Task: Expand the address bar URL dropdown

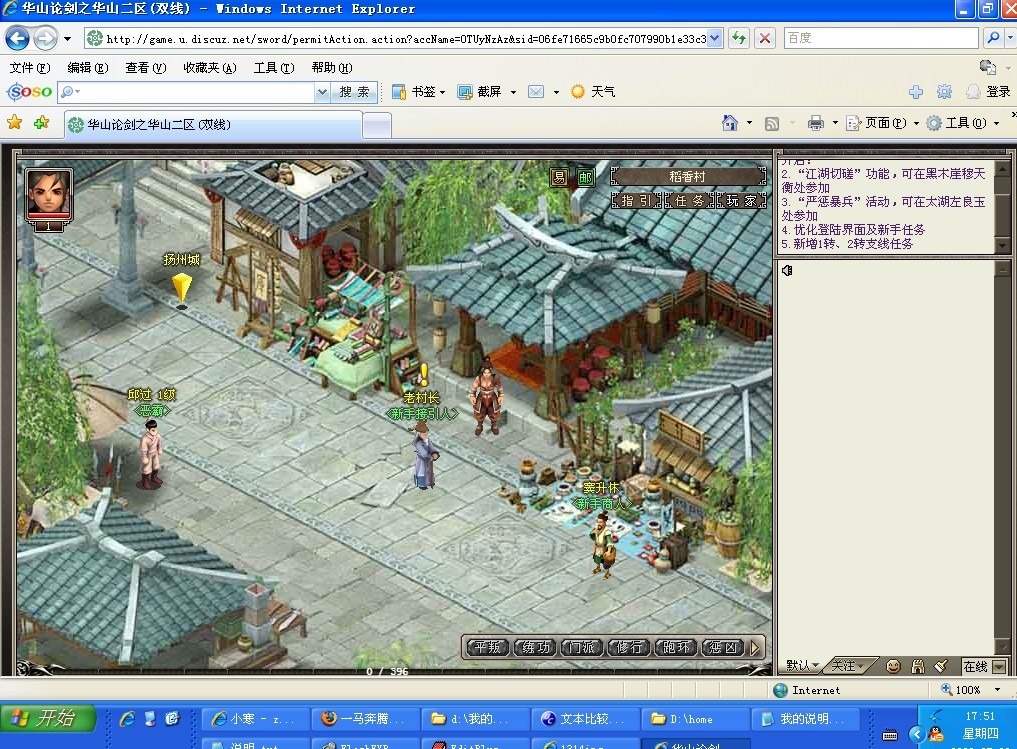Action: (x=714, y=38)
